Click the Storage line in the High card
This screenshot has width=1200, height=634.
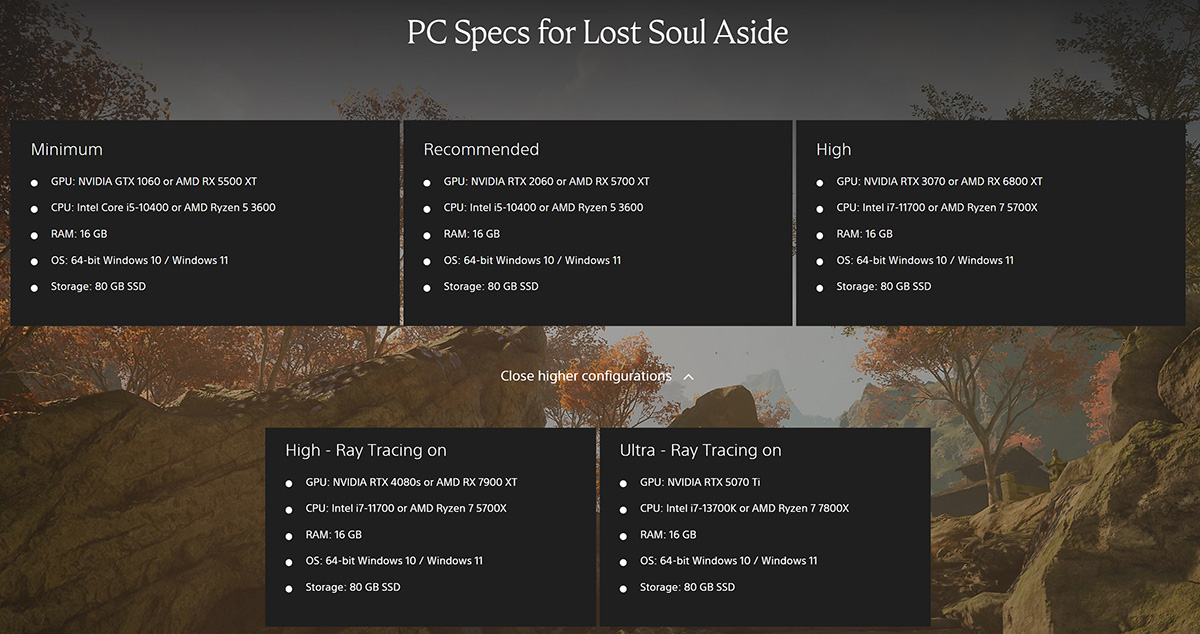(883, 286)
